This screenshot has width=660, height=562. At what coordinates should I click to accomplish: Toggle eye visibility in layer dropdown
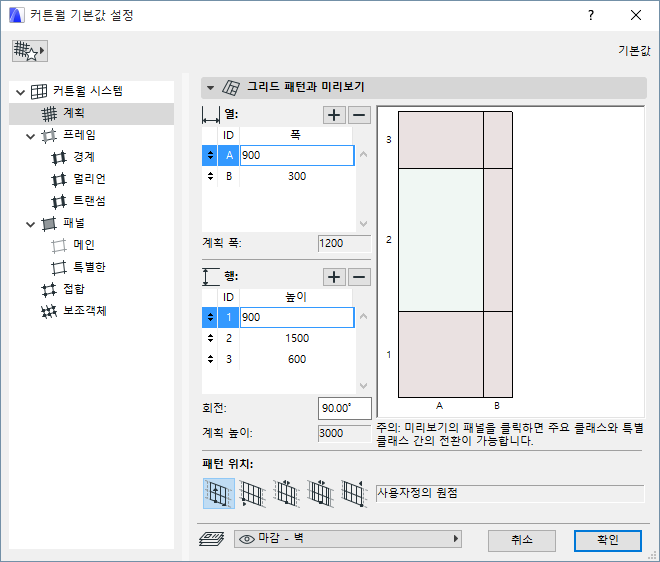247,539
